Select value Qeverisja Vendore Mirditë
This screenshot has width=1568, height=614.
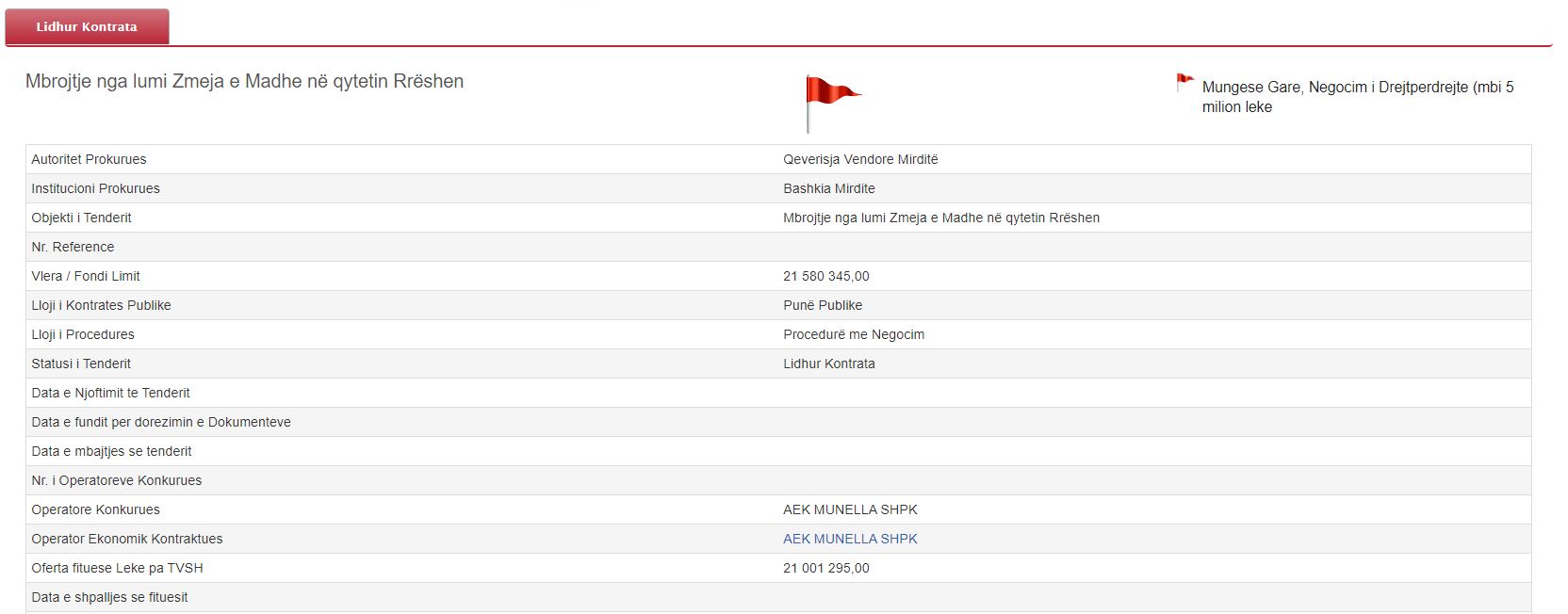[860, 159]
